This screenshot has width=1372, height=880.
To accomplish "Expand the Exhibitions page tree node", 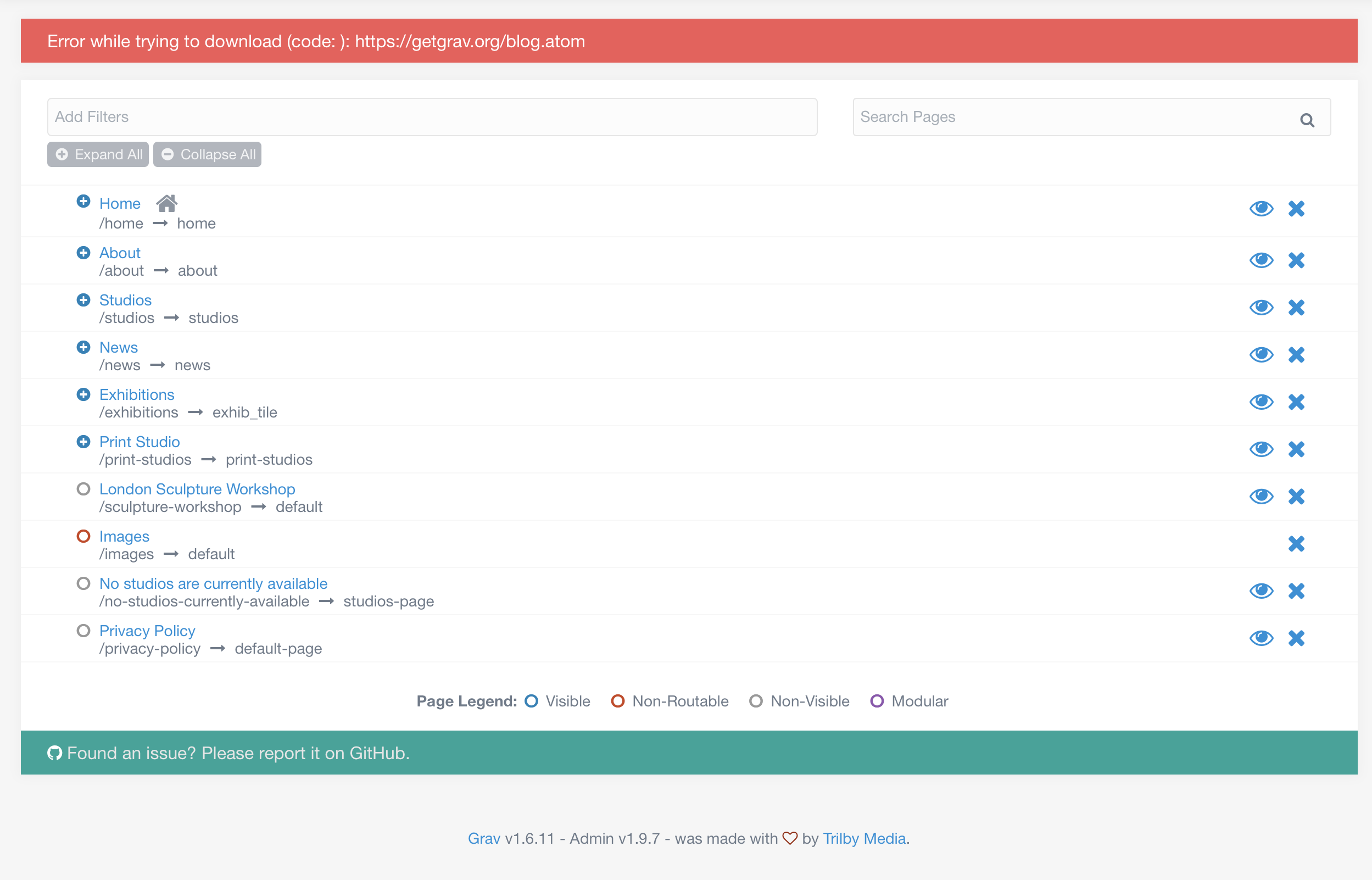I will (x=83, y=394).
